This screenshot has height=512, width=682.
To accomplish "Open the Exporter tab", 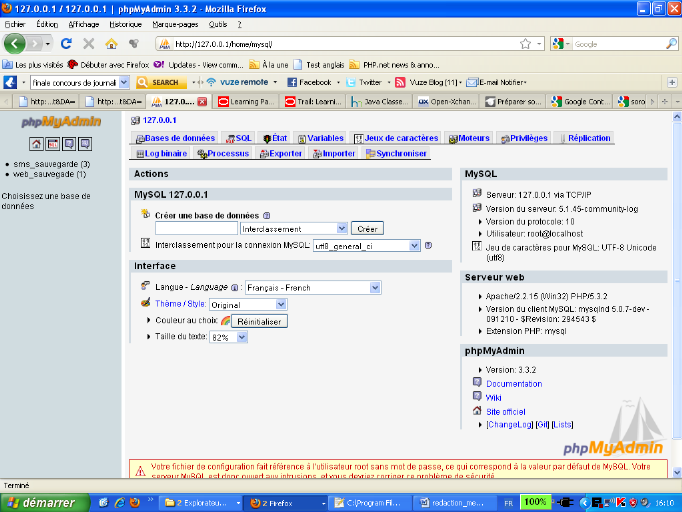I will [281, 153].
